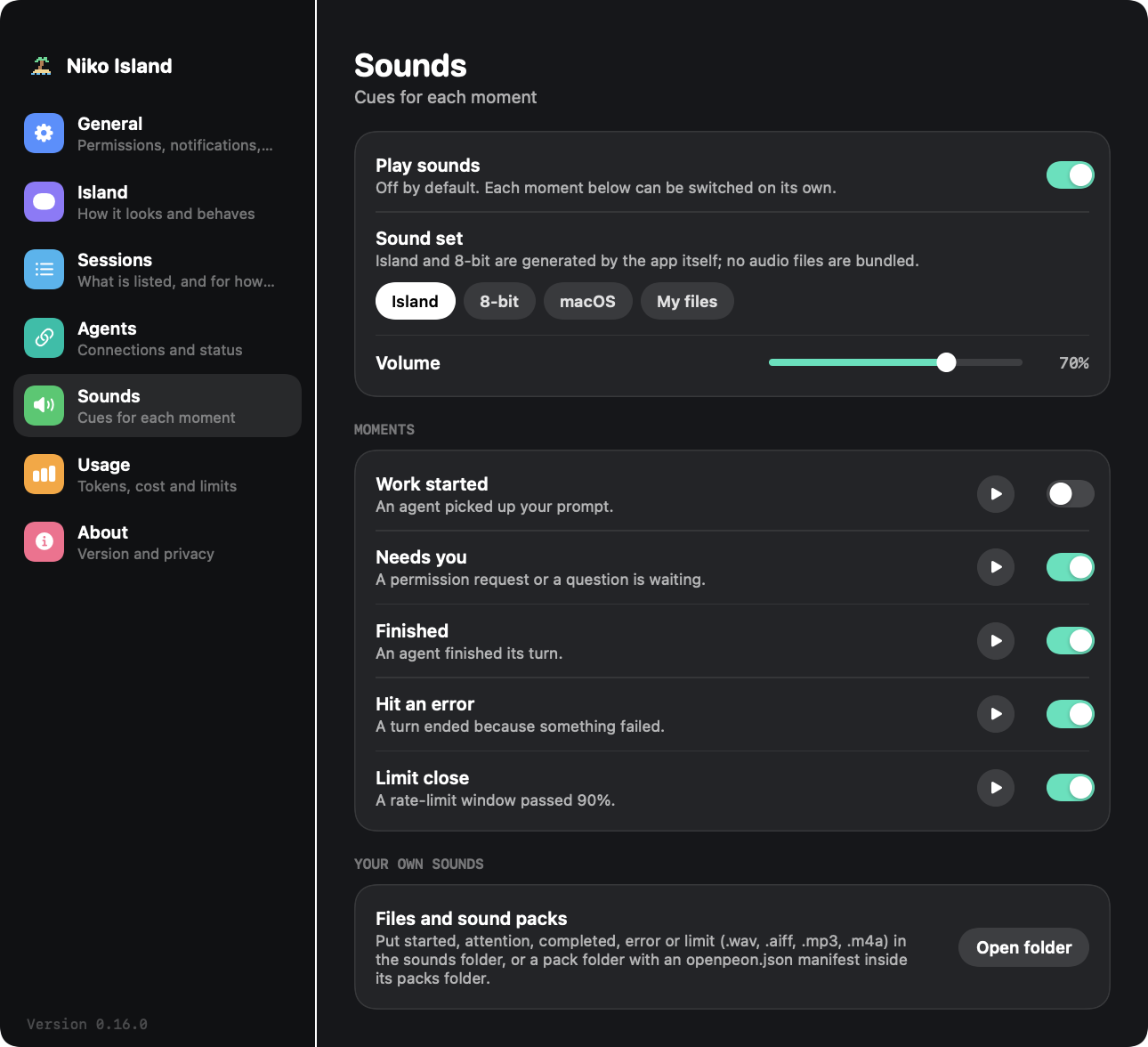Click the unfilled end of Volume track

pos(989,362)
